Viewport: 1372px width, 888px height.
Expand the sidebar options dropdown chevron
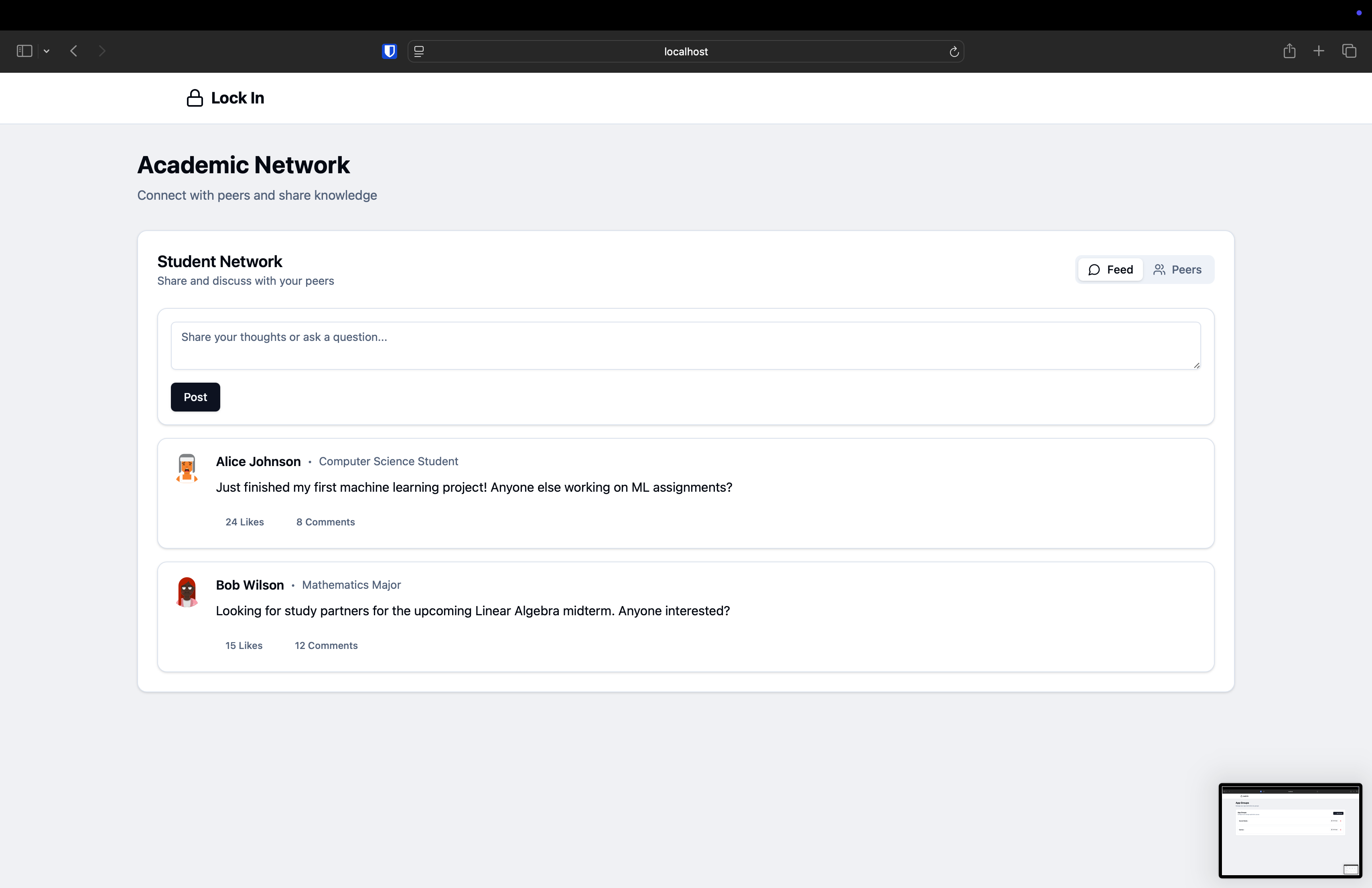click(x=47, y=51)
